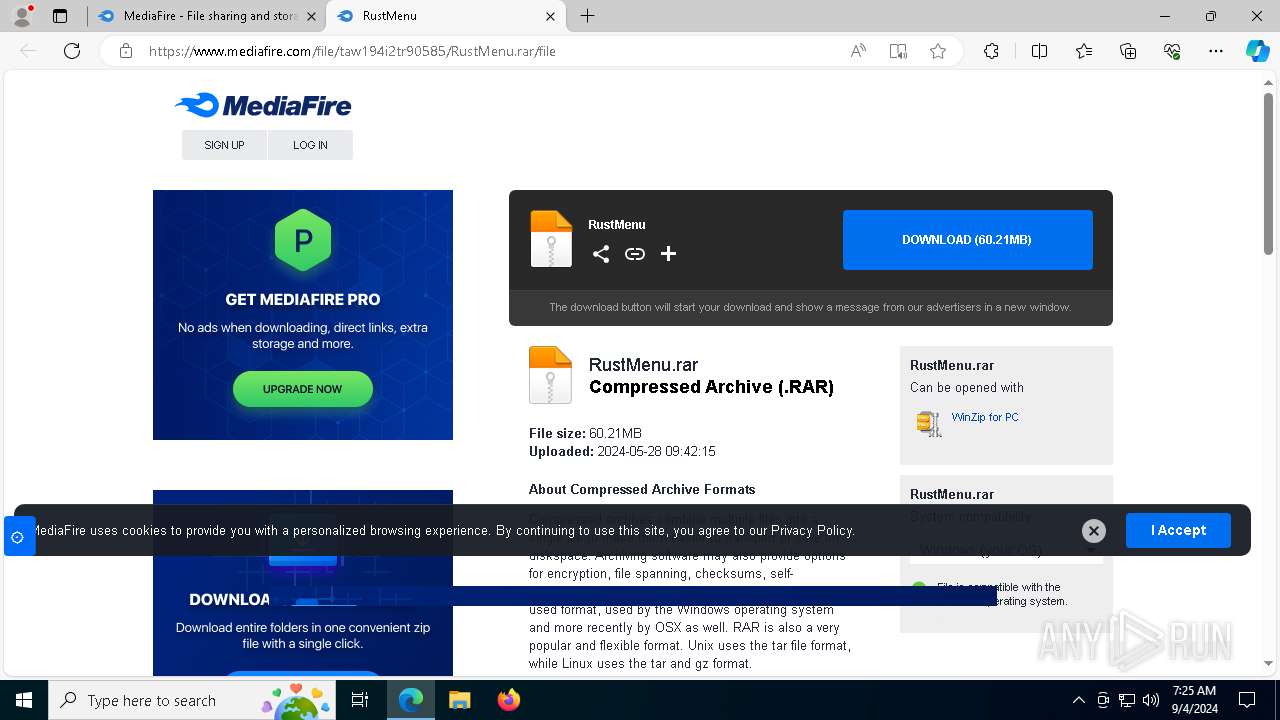Add file to account with plus icon

tap(668, 254)
